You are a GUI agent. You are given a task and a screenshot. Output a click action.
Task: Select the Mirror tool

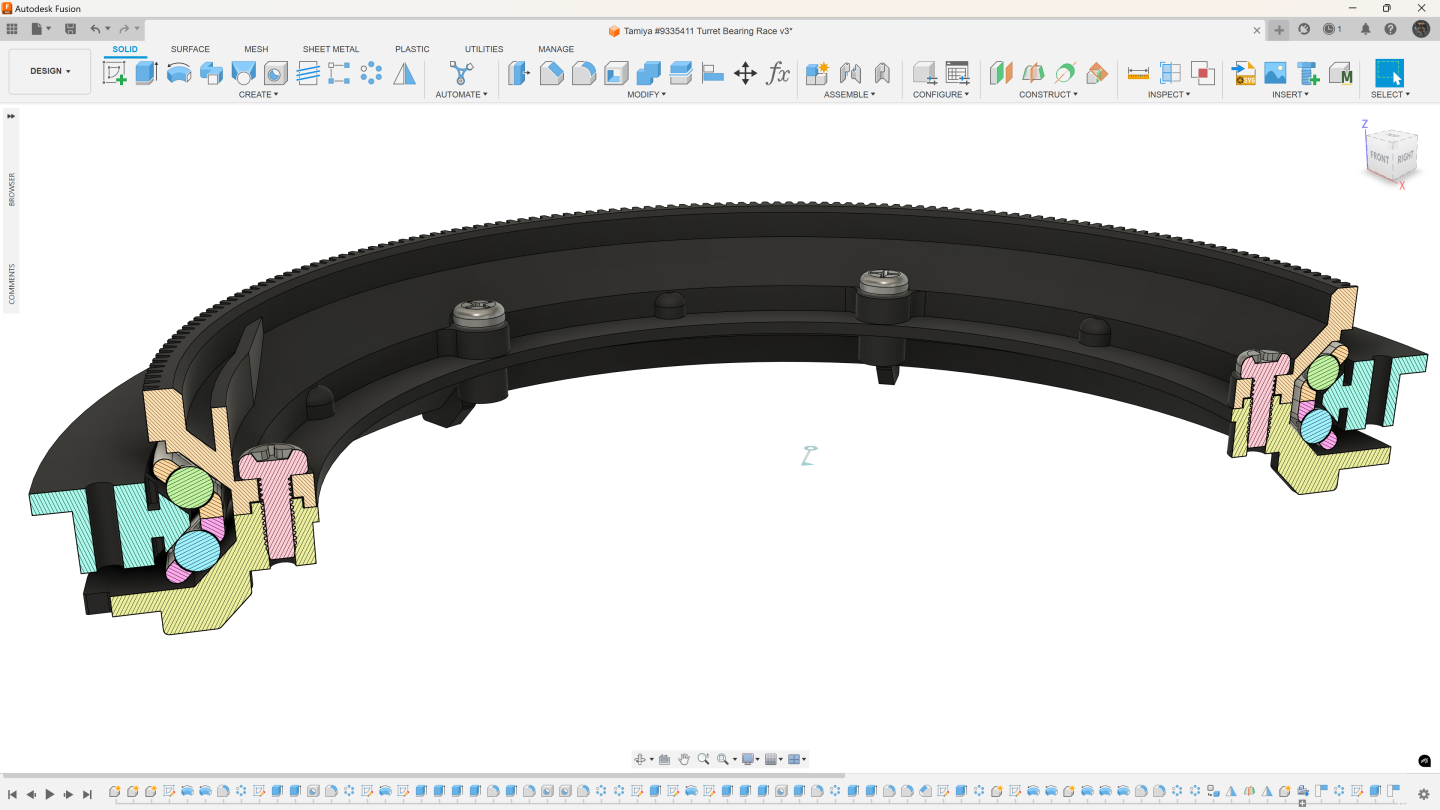pyautogui.click(x=404, y=73)
